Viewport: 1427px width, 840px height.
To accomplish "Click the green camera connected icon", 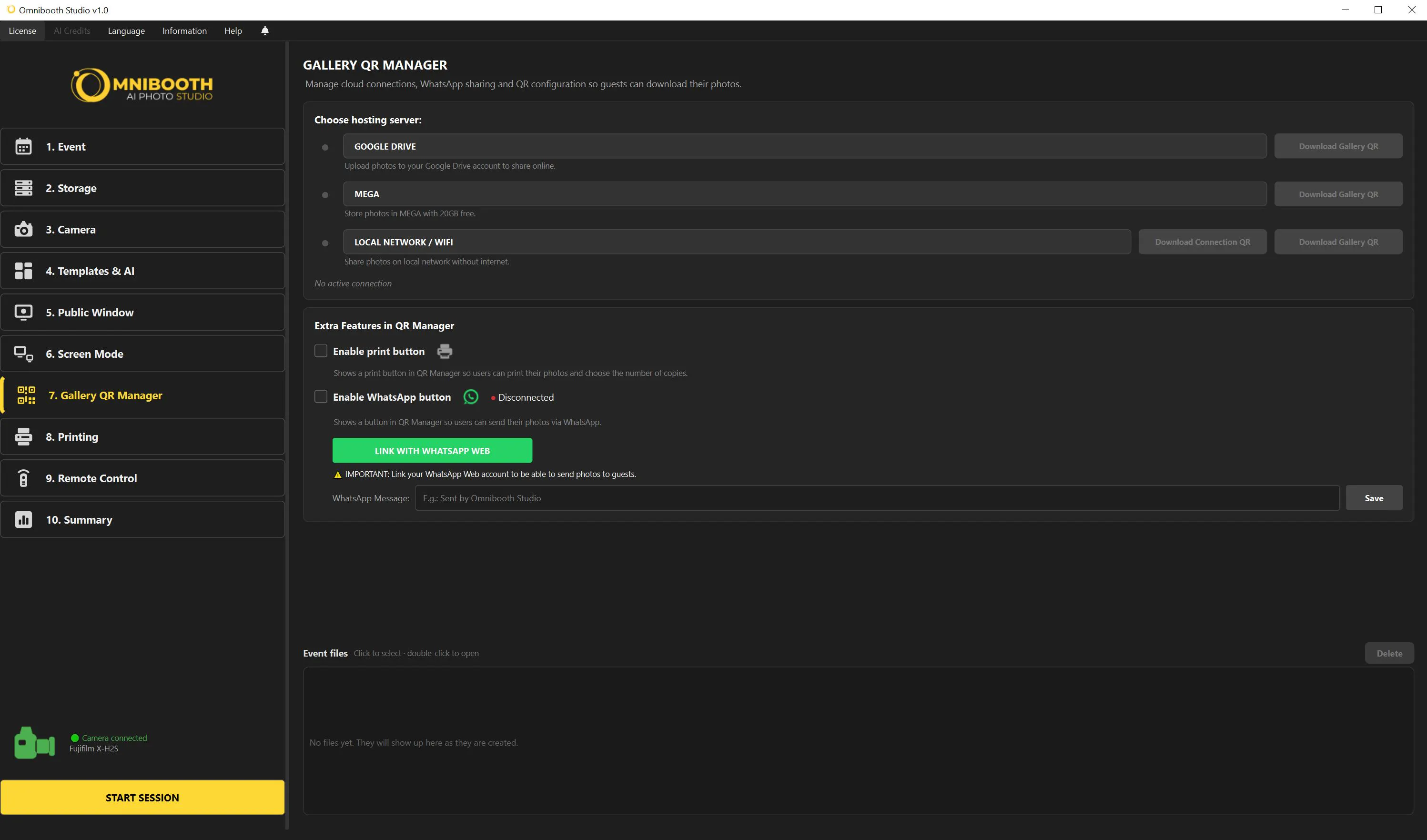I will point(34,743).
